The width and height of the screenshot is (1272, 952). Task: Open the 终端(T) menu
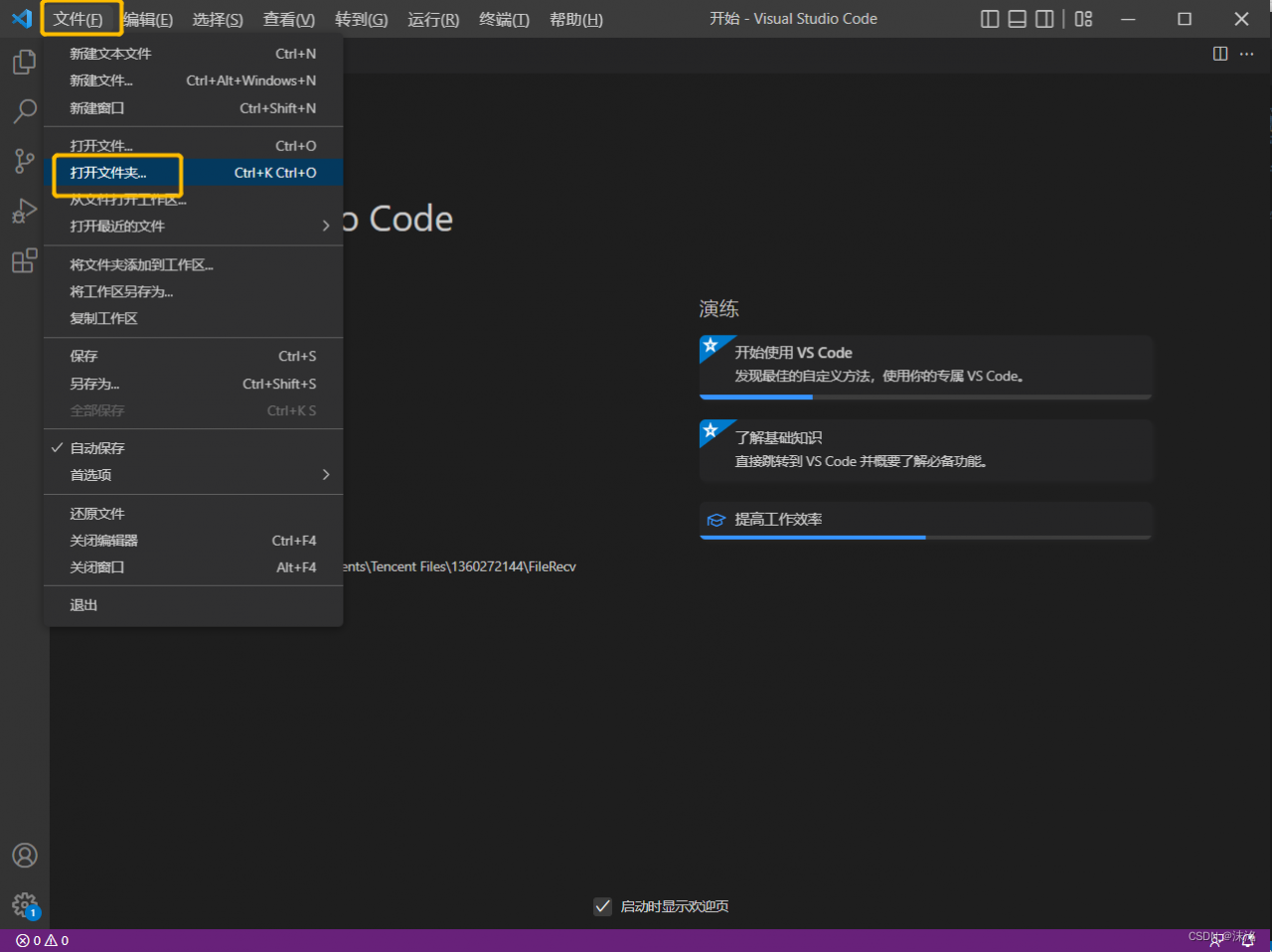click(x=504, y=19)
